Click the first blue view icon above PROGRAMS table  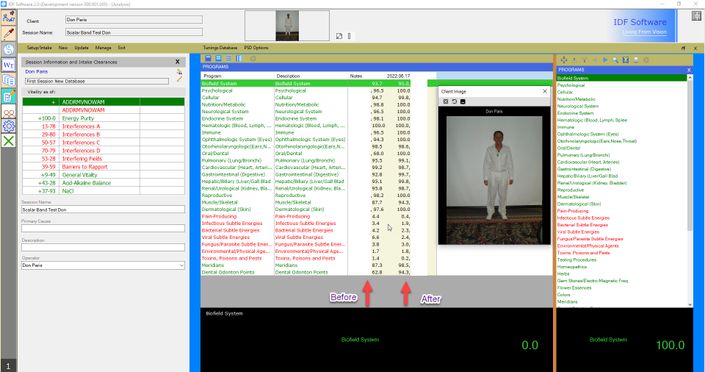(208, 58)
